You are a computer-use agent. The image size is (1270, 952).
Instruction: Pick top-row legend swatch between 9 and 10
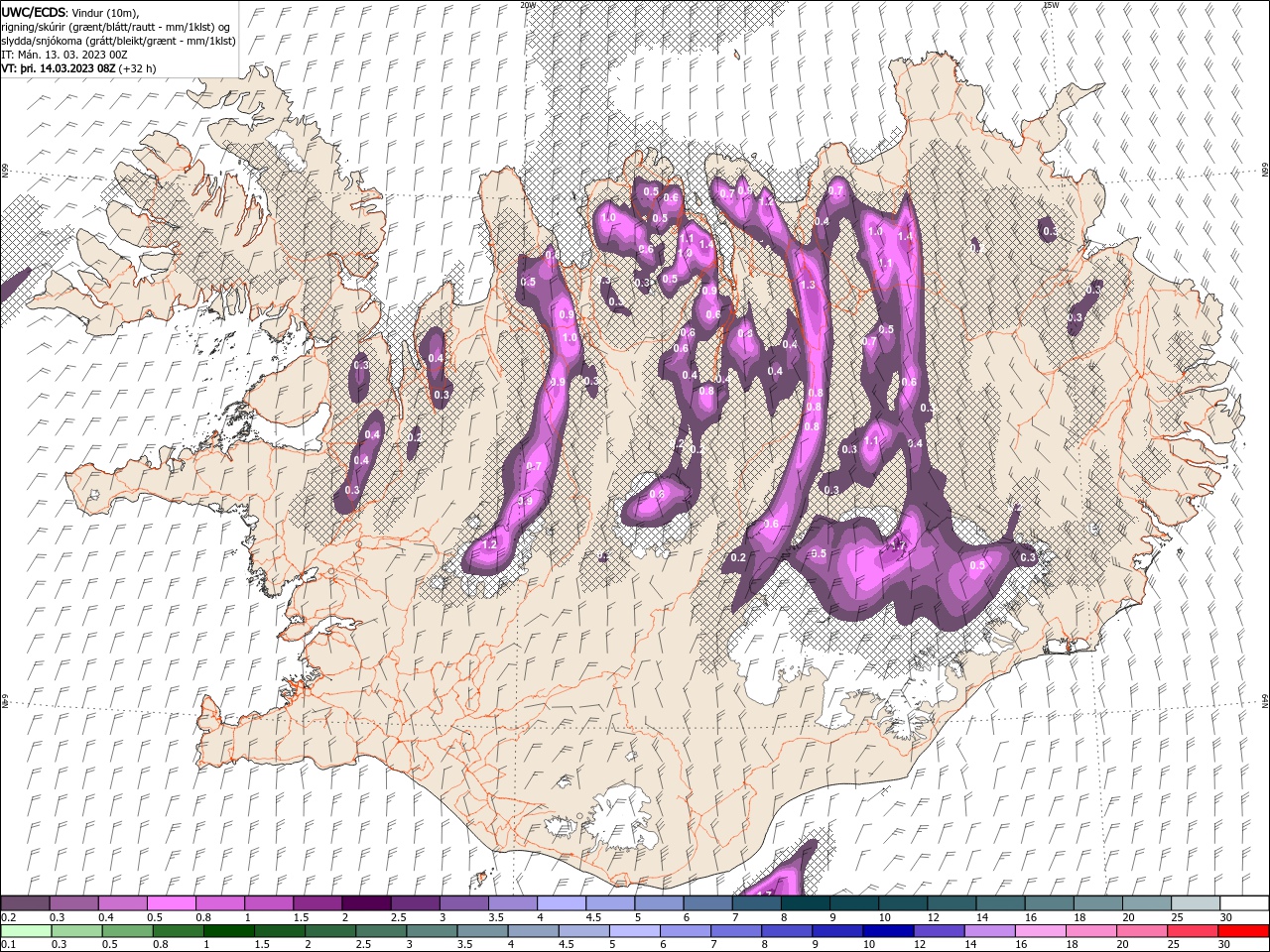pos(854,902)
